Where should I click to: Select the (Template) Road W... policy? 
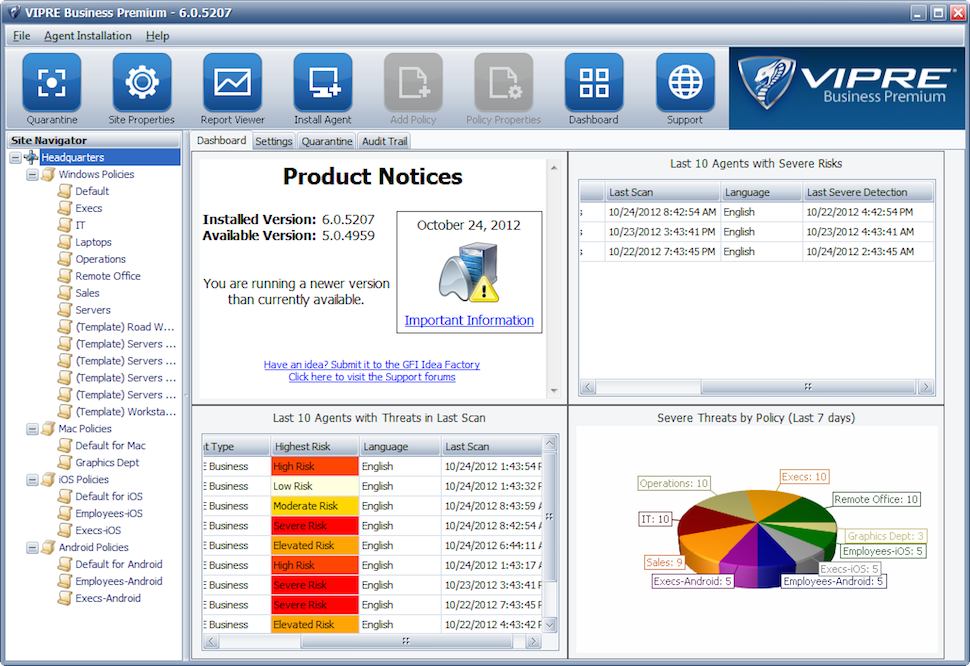coord(125,327)
